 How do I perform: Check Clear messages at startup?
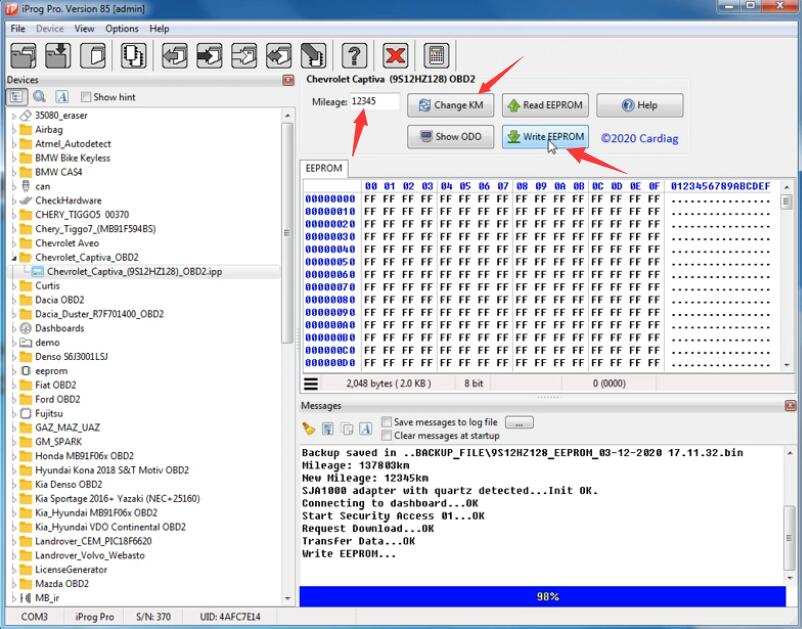pos(387,436)
